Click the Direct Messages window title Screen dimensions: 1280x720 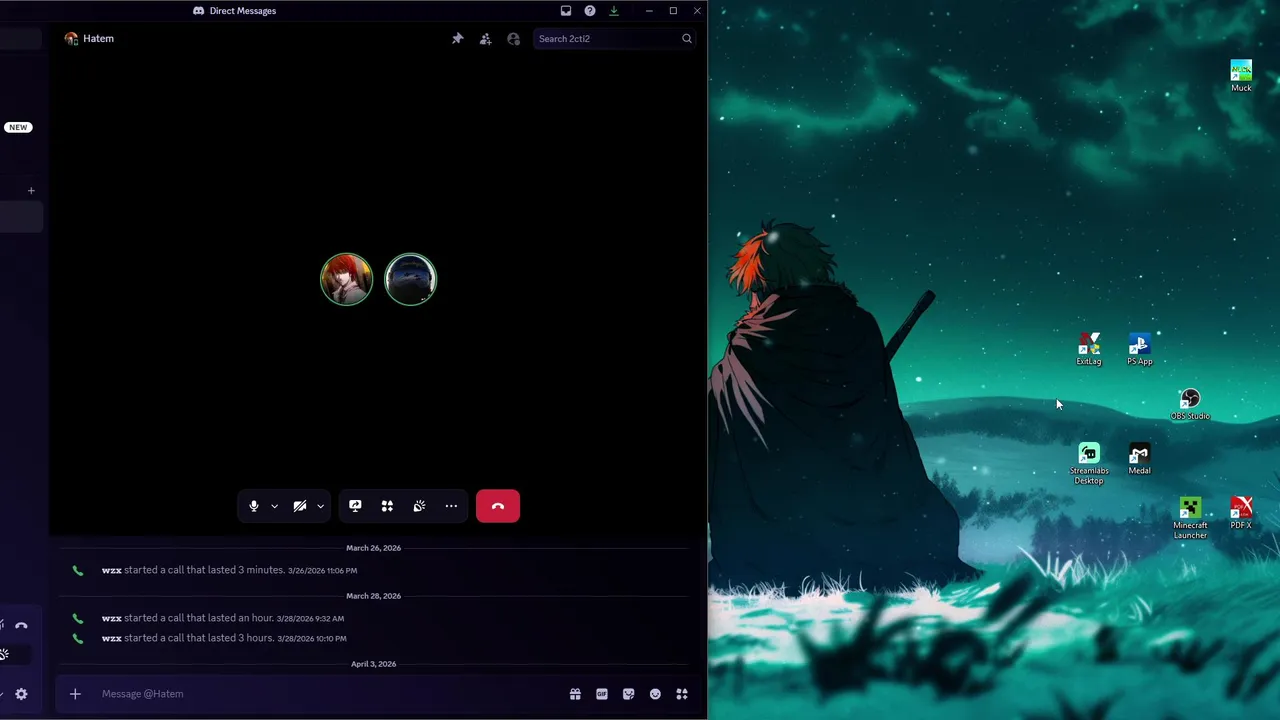point(243,11)
